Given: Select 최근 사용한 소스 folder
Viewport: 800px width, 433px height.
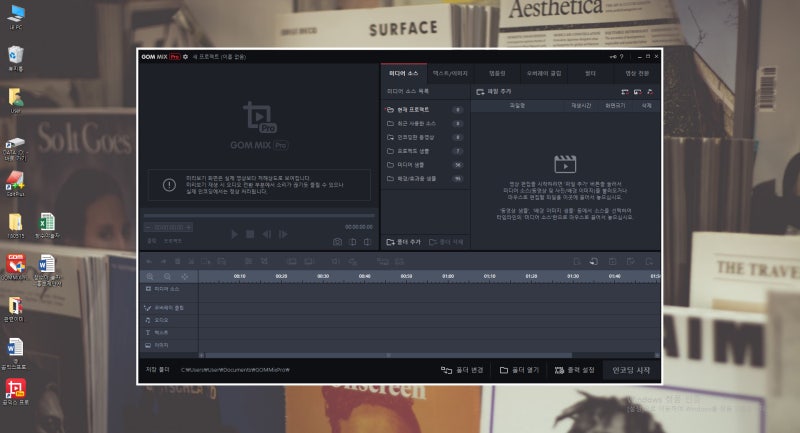Looking at the screenshot, I should click(x=425, y=123).
